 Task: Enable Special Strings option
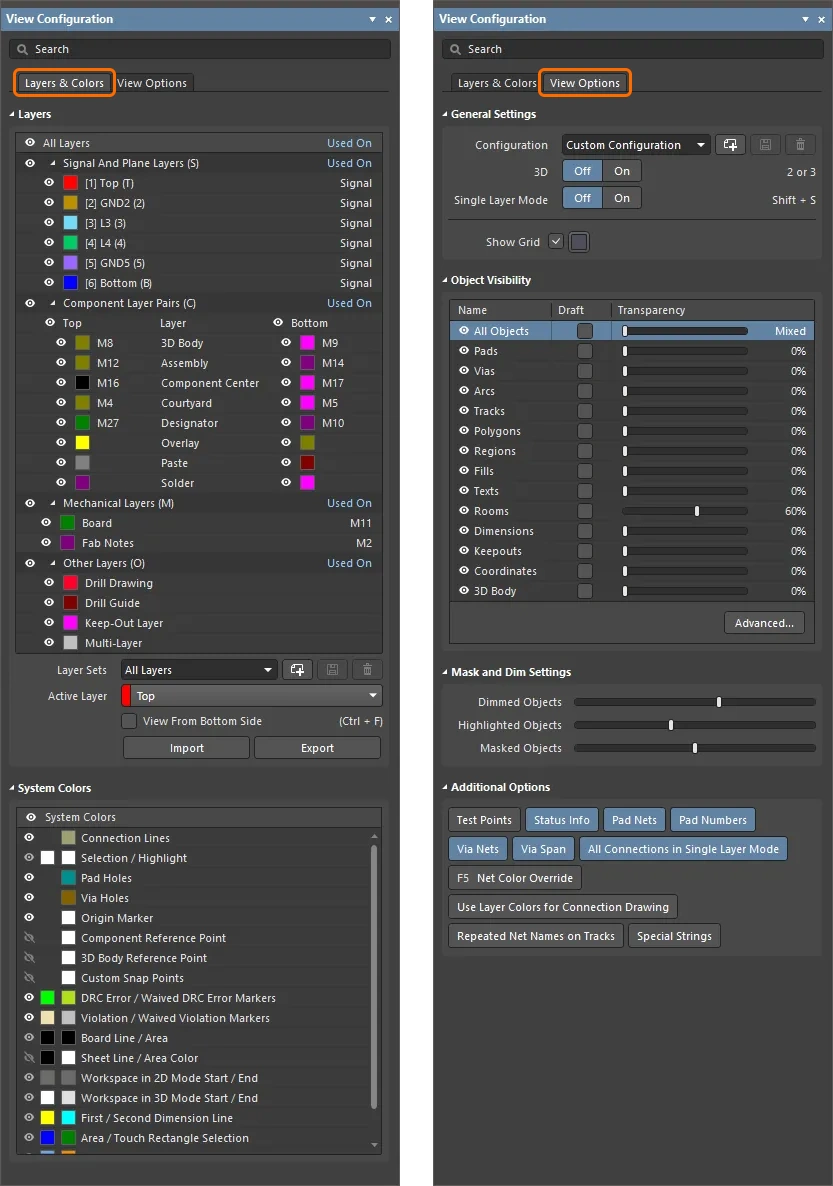click(674, 936)
